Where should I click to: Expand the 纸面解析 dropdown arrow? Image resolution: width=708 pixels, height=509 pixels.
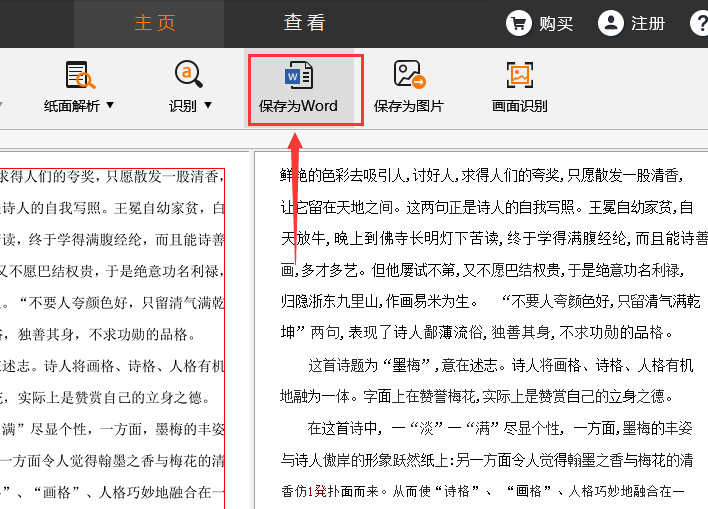pos(110,105)
